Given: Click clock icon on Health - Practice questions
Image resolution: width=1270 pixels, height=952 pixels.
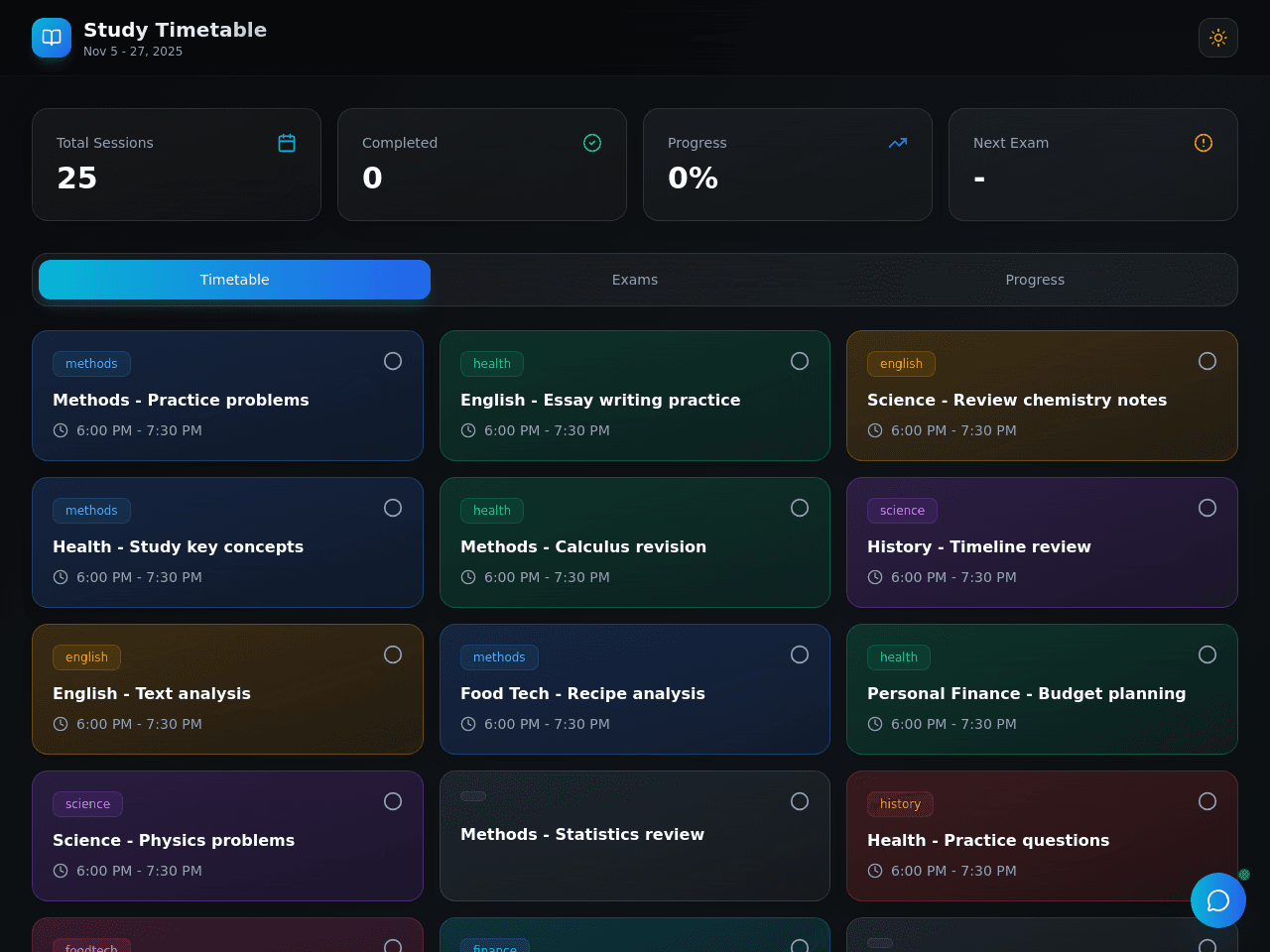Looking at the screenshot, I should (875, 871).
